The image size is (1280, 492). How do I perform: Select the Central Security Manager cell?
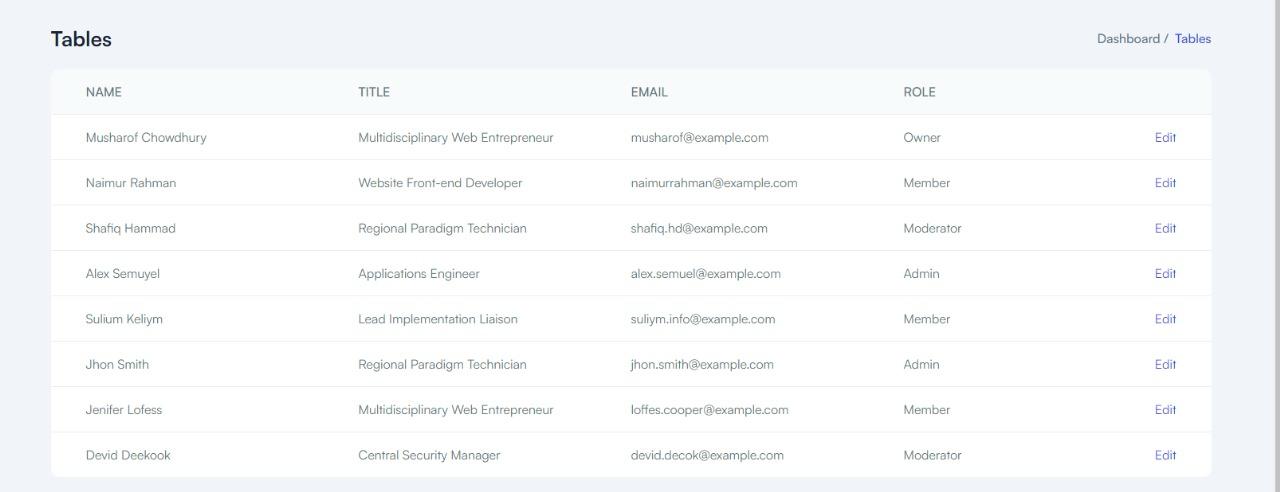pos(429,455)
